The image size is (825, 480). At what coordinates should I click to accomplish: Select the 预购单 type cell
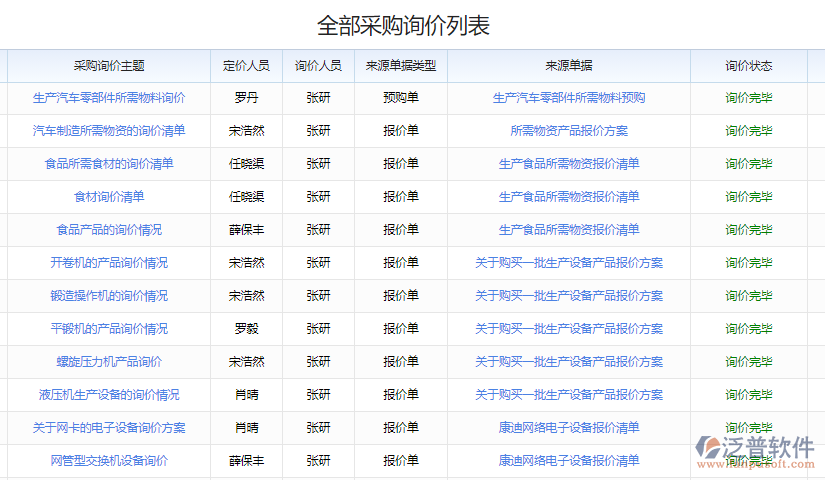401,98
